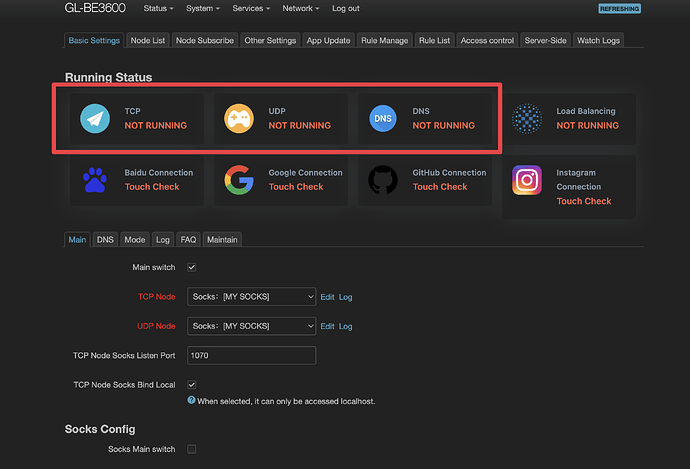This screenshot has height=469, width=690.
Task: Click Touch Check under Google Connection
Action: tap(296, 187)
